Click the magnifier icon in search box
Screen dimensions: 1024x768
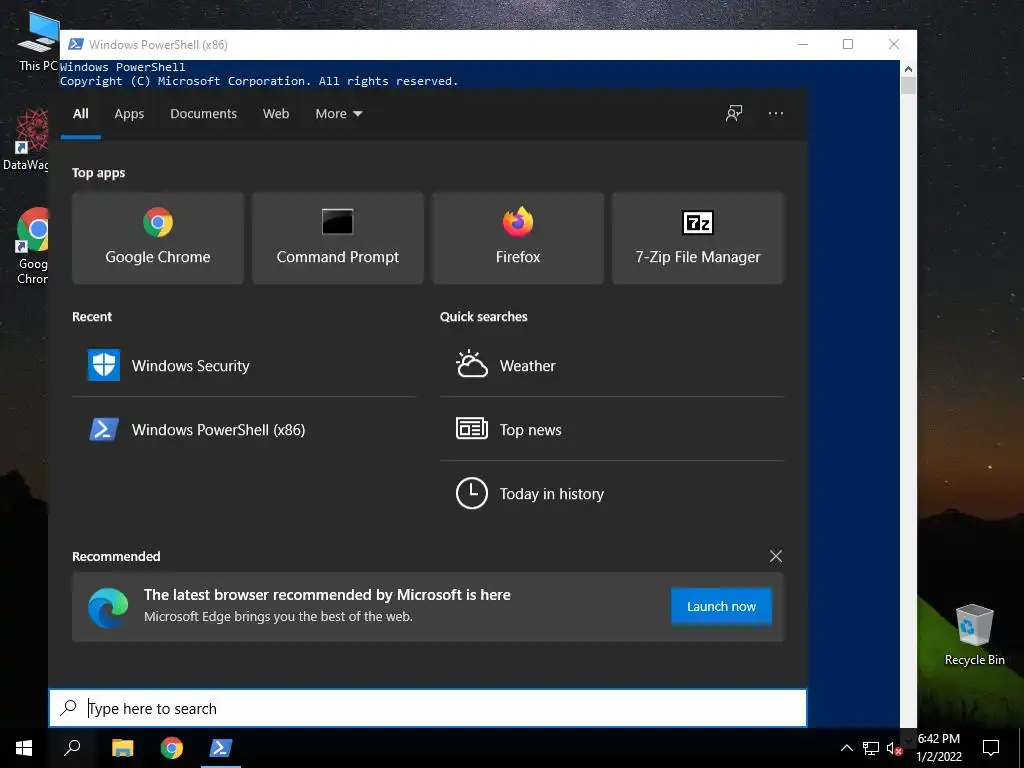[69, 708]
